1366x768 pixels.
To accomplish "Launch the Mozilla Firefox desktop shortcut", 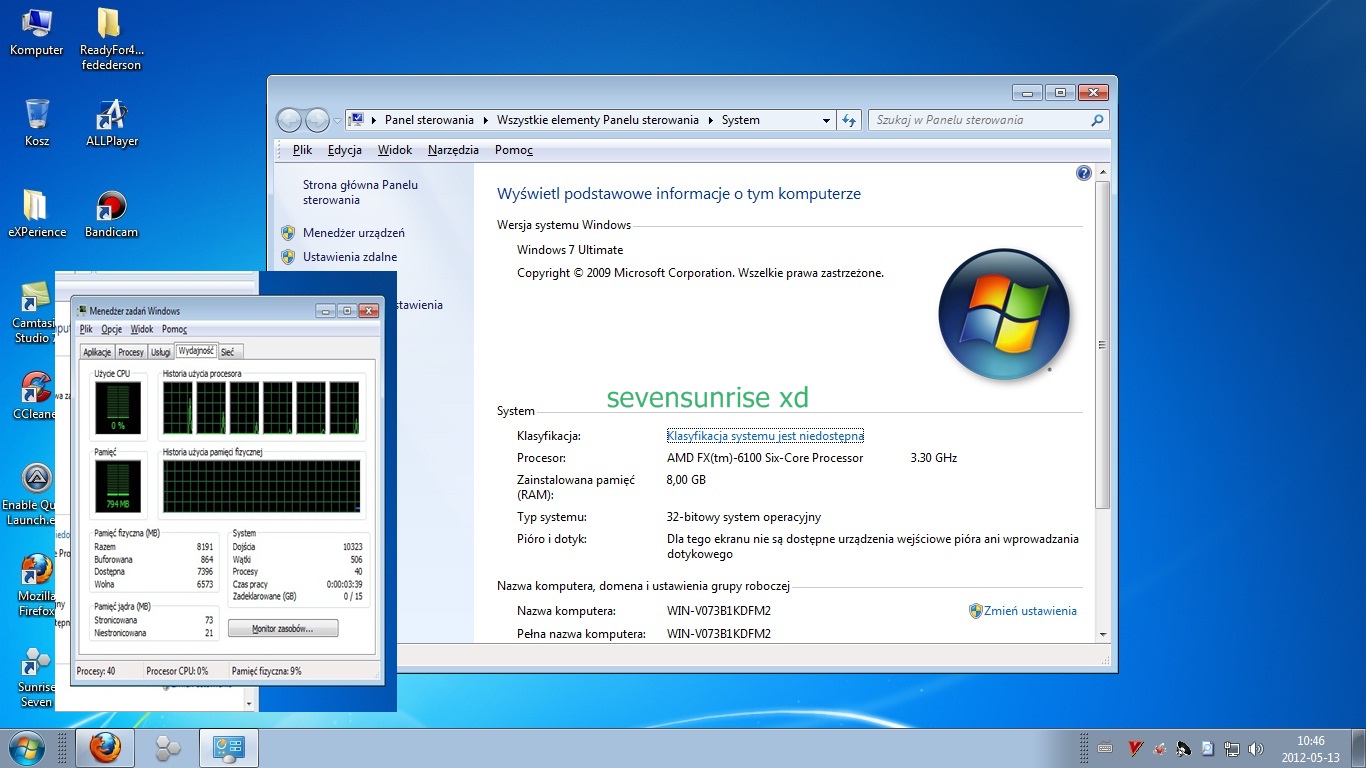I will [37, 586].
